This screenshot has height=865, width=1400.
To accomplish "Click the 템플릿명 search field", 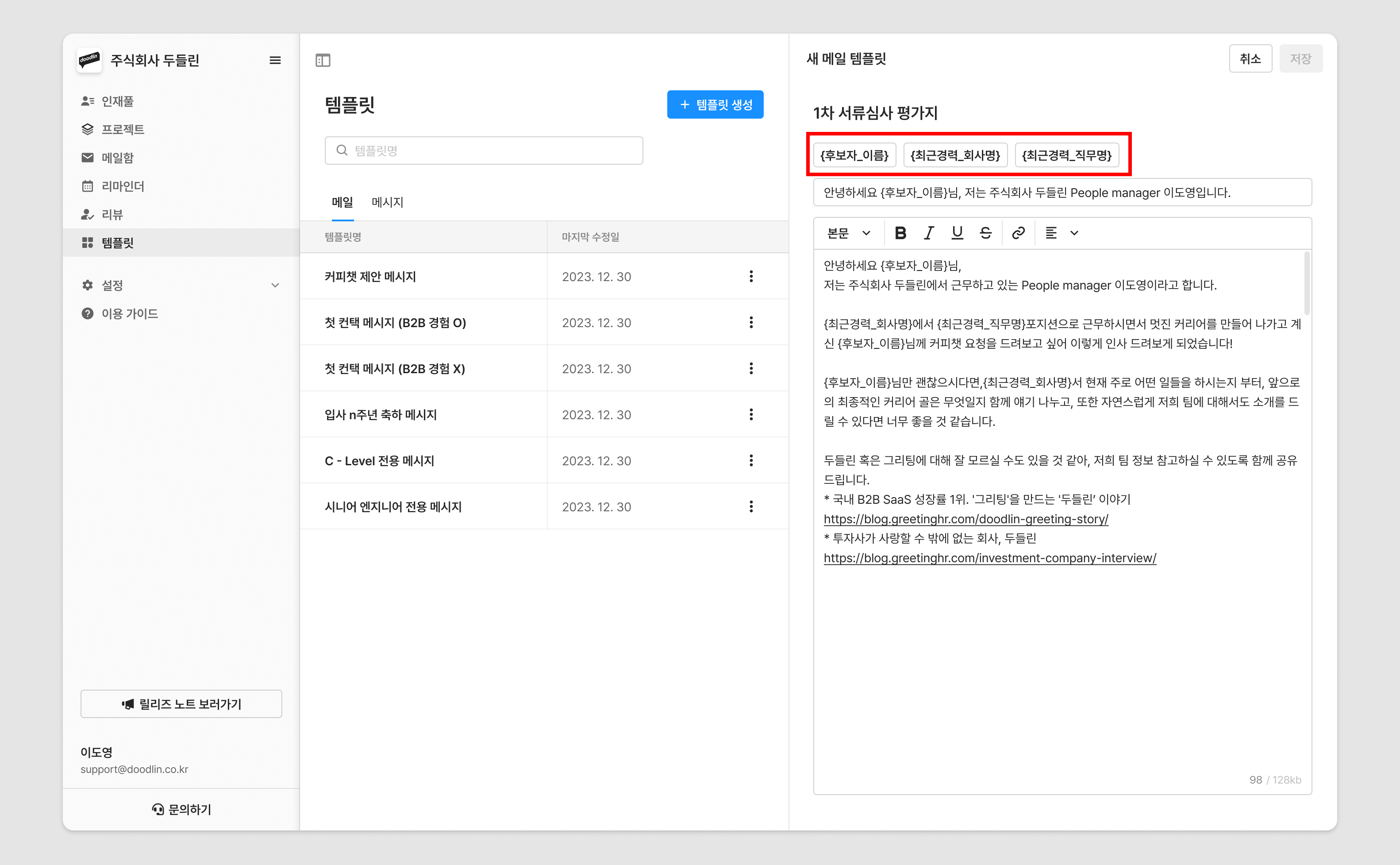I will [x=484, y=151].
